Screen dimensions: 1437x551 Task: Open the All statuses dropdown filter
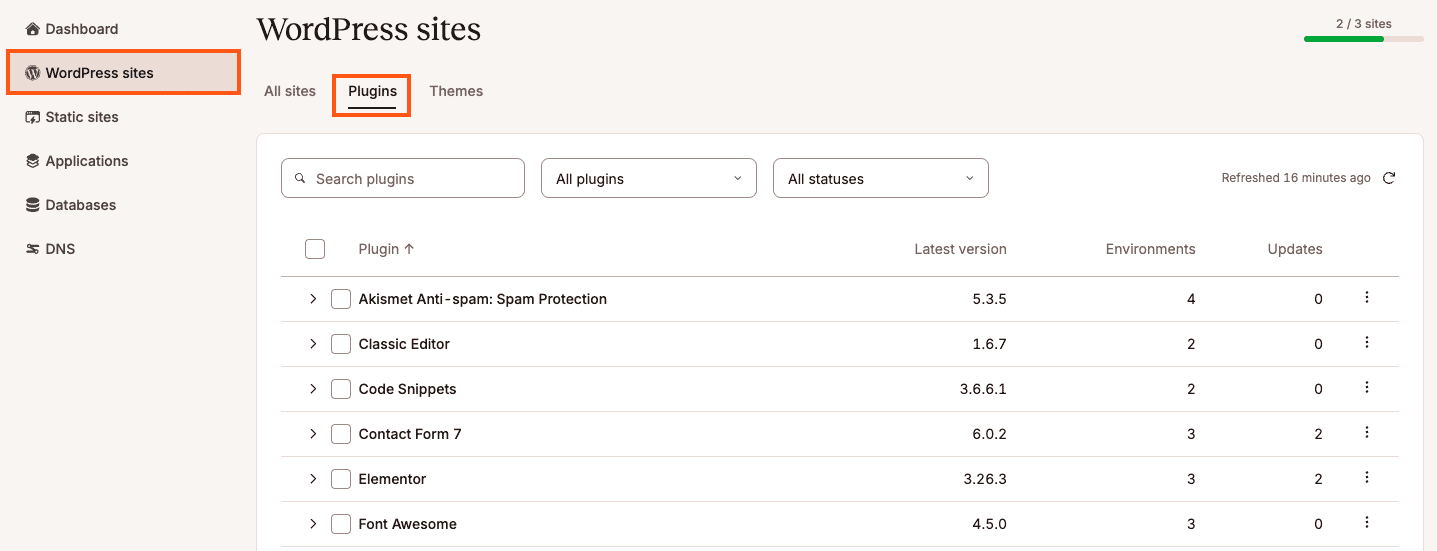pyautogui.click(x=881, y=178)
